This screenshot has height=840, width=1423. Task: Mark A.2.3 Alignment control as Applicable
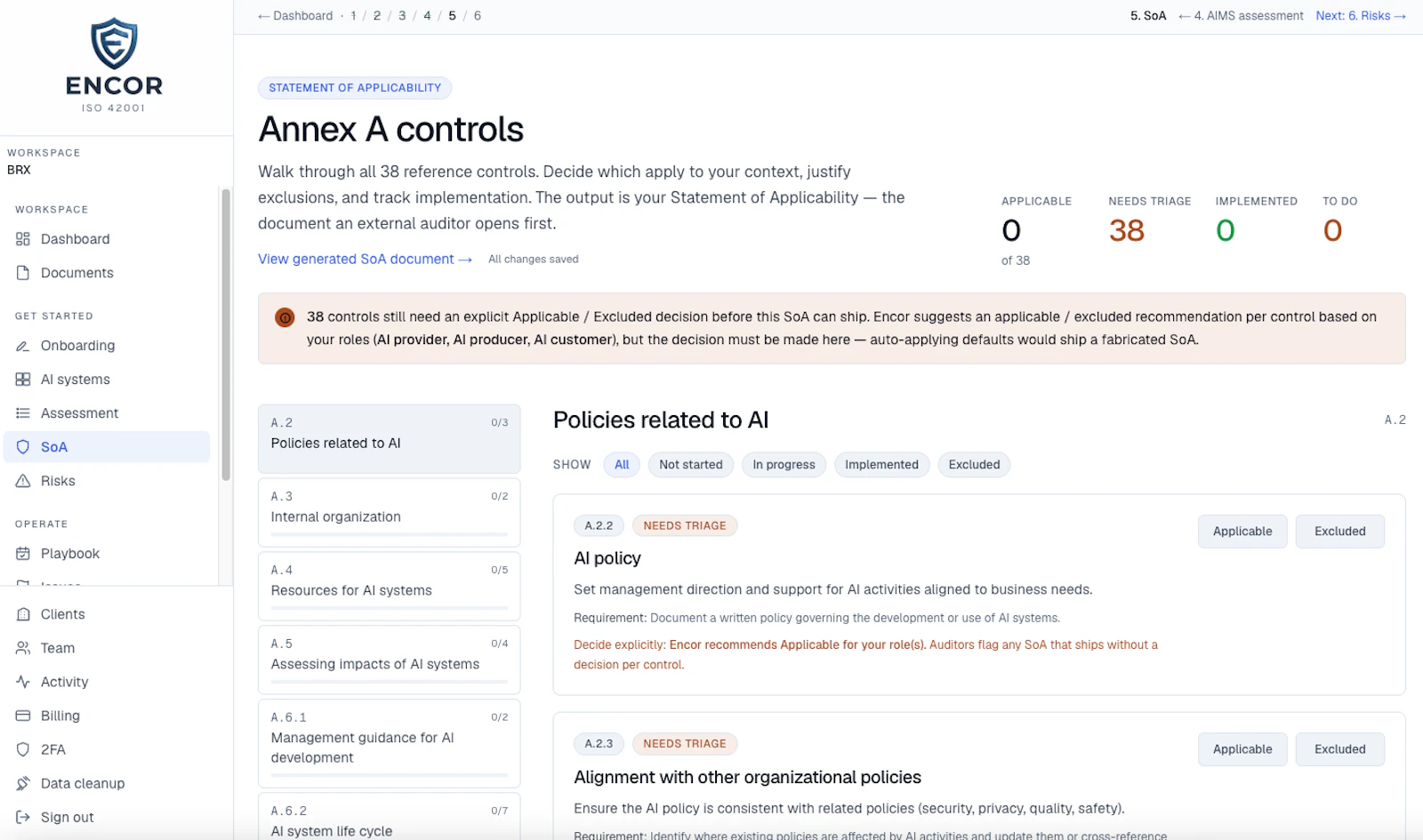pos(1242,749)
